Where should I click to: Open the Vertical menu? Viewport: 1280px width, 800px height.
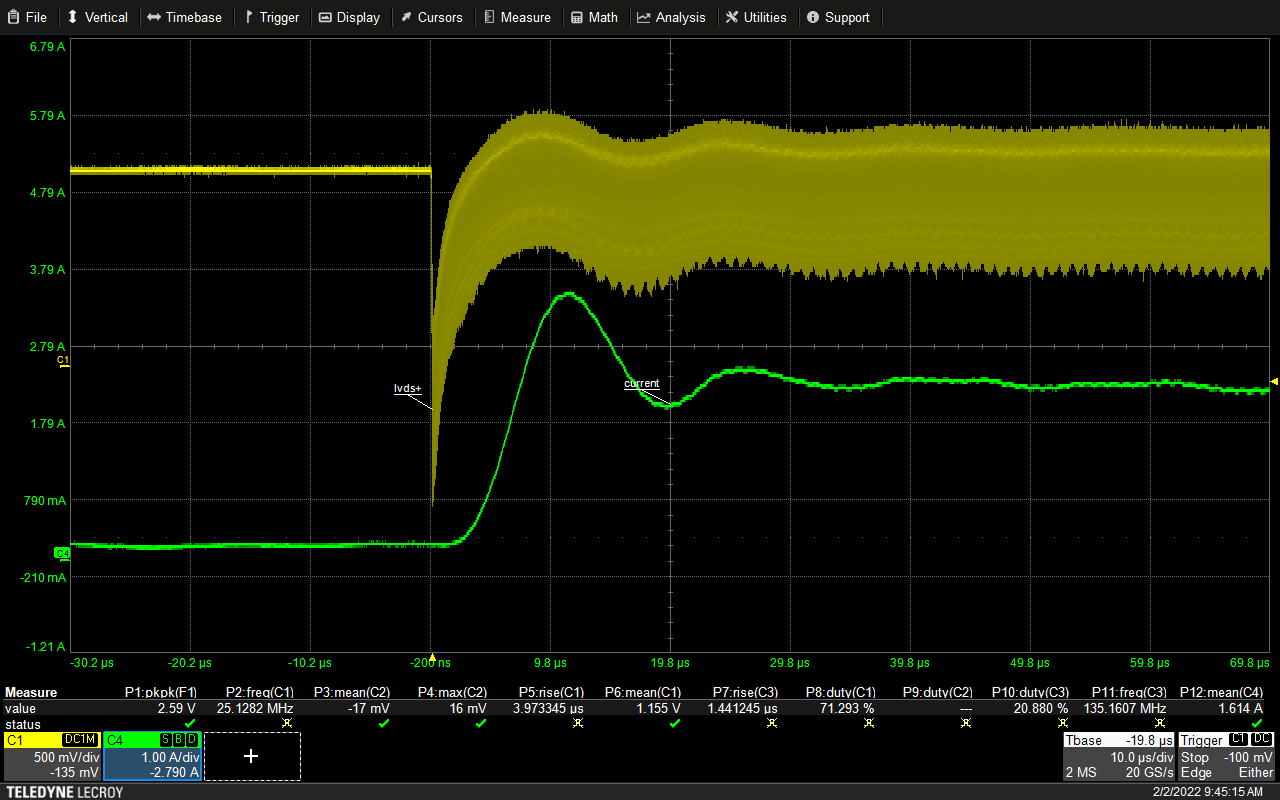pyautogui.click(x=97, y=17)
